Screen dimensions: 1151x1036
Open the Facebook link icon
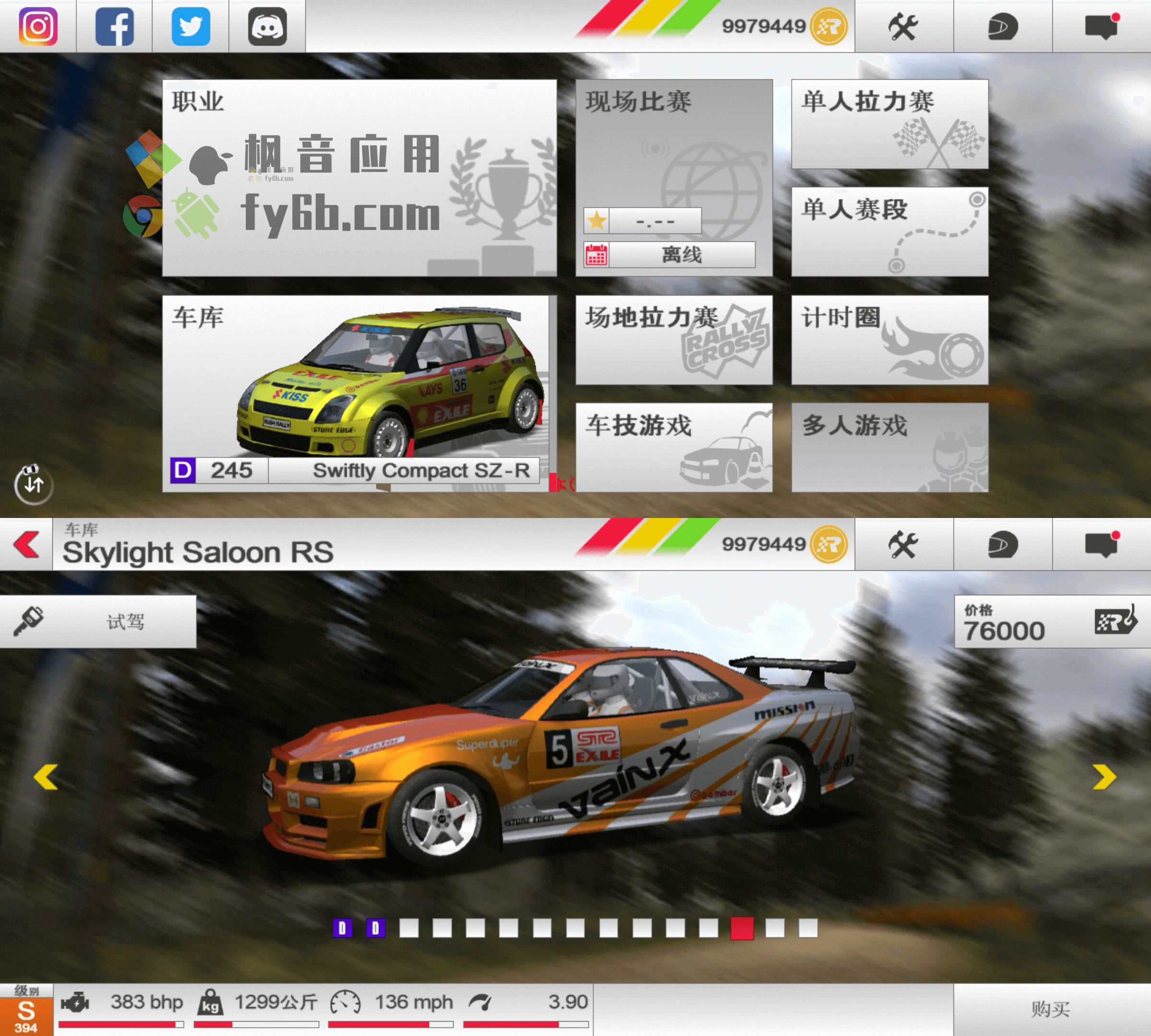tap(115, 26)
